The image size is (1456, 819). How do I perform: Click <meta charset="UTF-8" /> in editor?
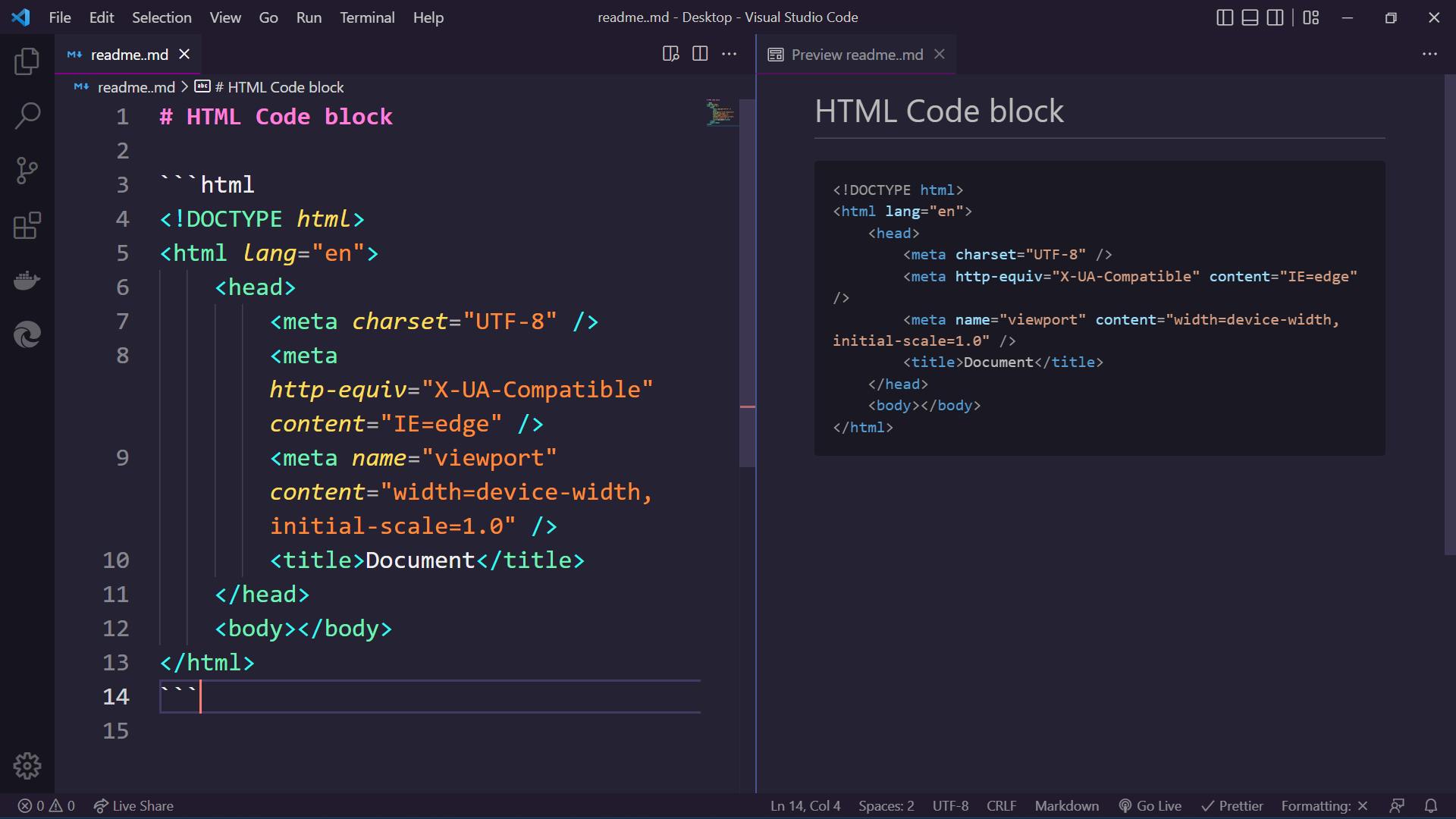pos(434,322)
